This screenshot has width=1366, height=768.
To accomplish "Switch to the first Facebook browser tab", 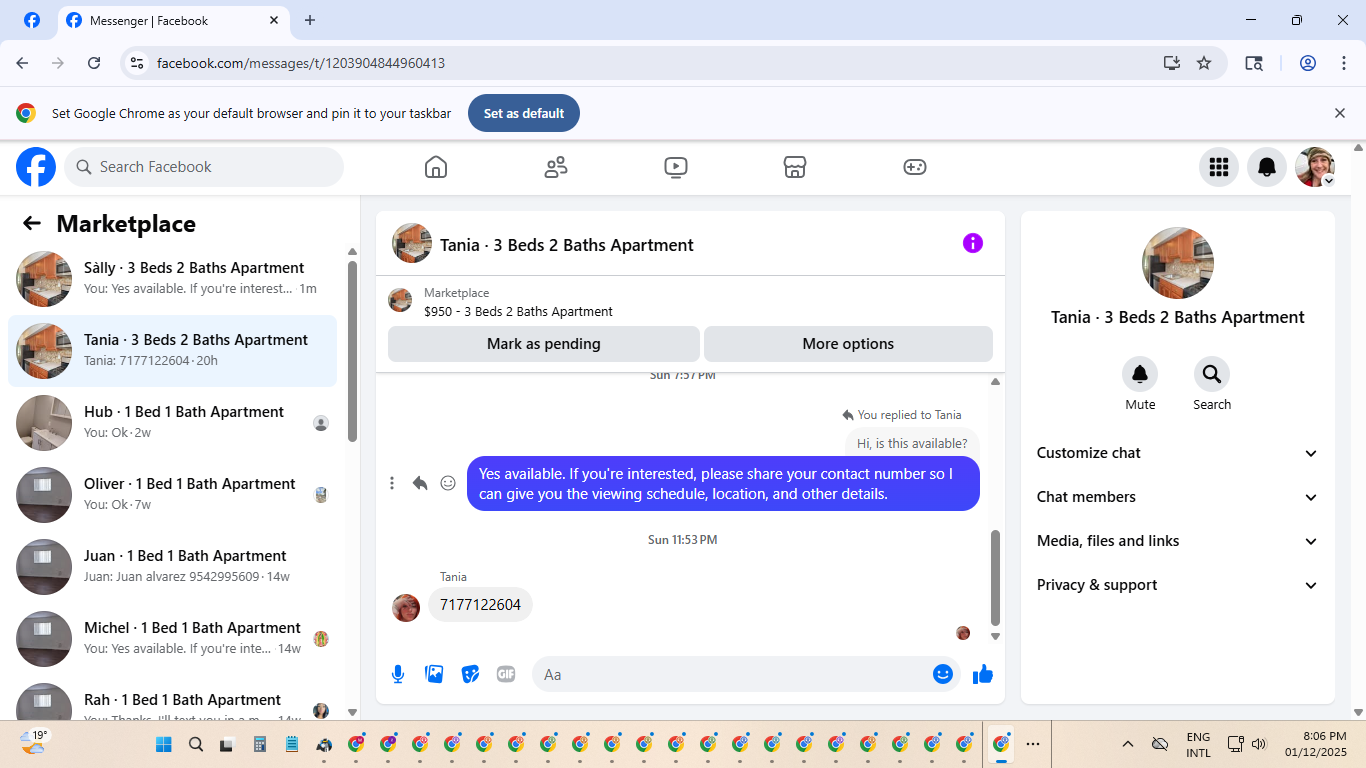I will 32,20.
